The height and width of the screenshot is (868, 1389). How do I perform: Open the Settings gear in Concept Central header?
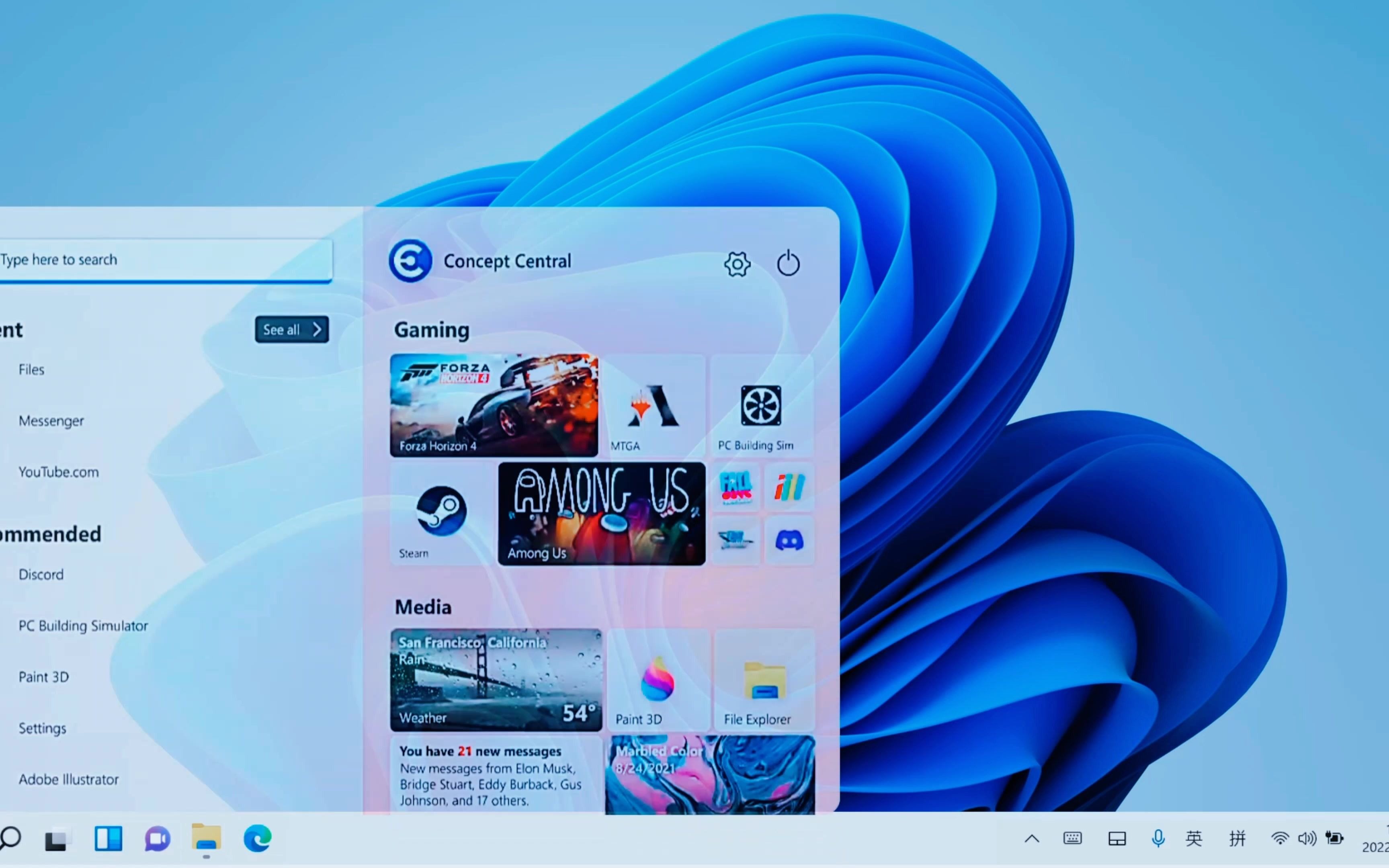(737, 264)
